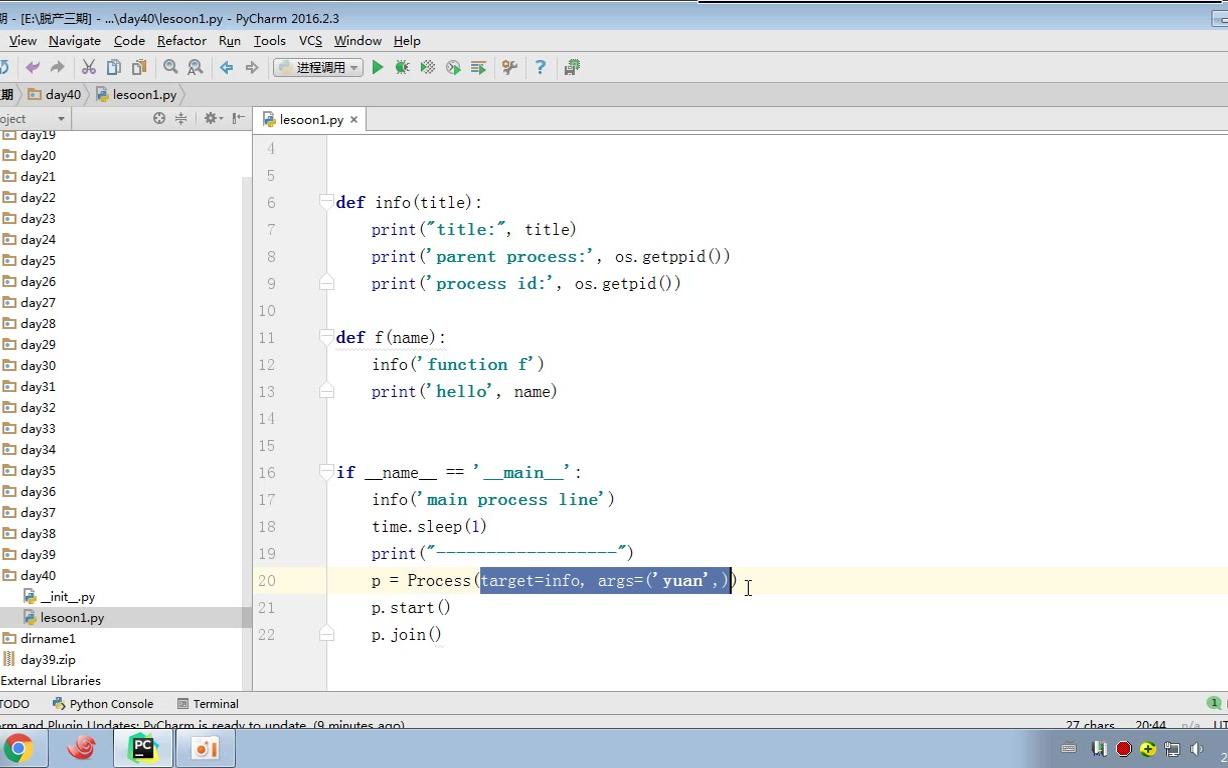The image size is (1228, 768).
Task: Toggle the fold arrow next to def f
Action: coord(325,337)
